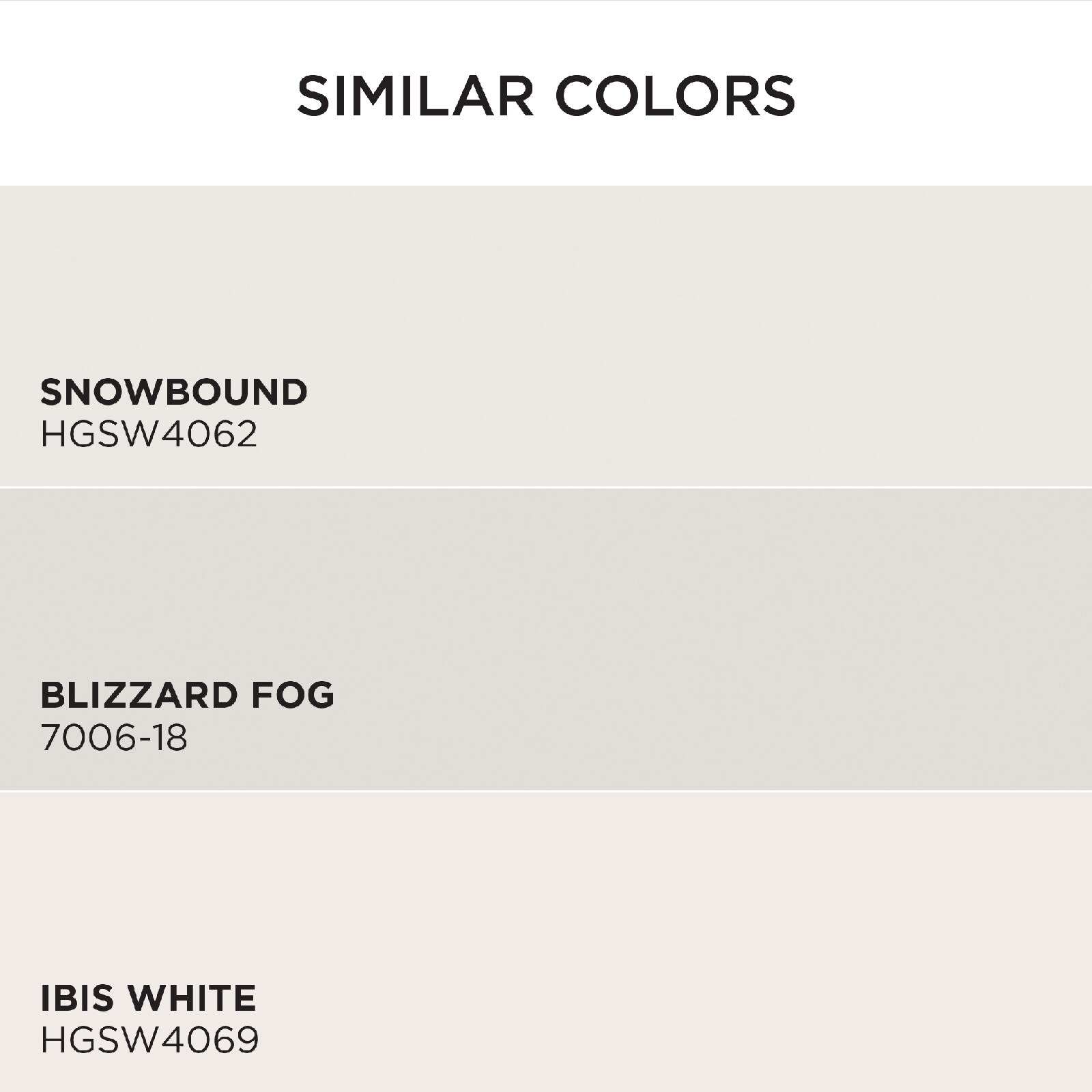Click the divider between Snowbound and Blizzard Fog
The image size is (1092, 1092).
tap(546, 487)
